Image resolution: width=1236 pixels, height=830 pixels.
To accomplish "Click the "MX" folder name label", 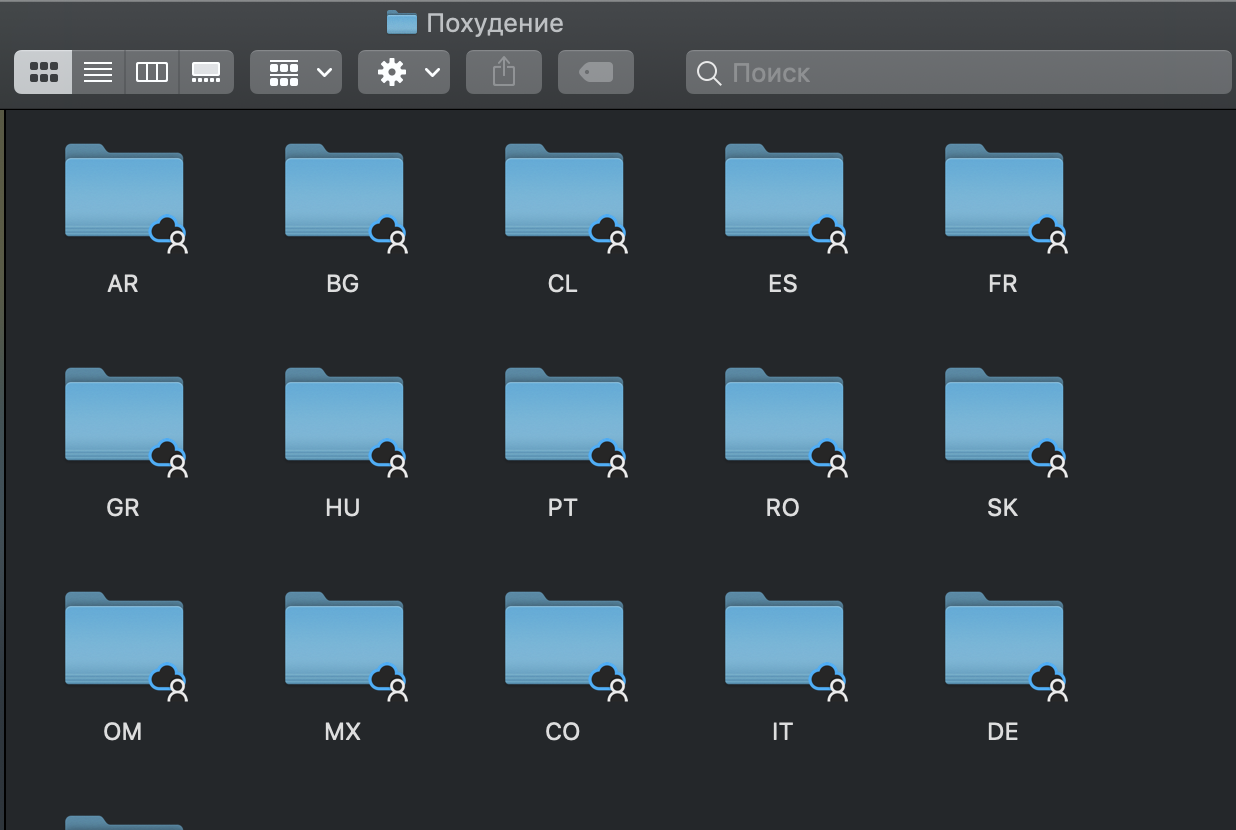I will (343, 732).
